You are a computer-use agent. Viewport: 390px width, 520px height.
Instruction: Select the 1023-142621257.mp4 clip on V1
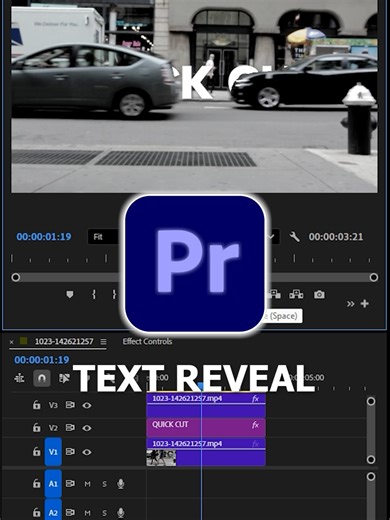click(206, 452)
